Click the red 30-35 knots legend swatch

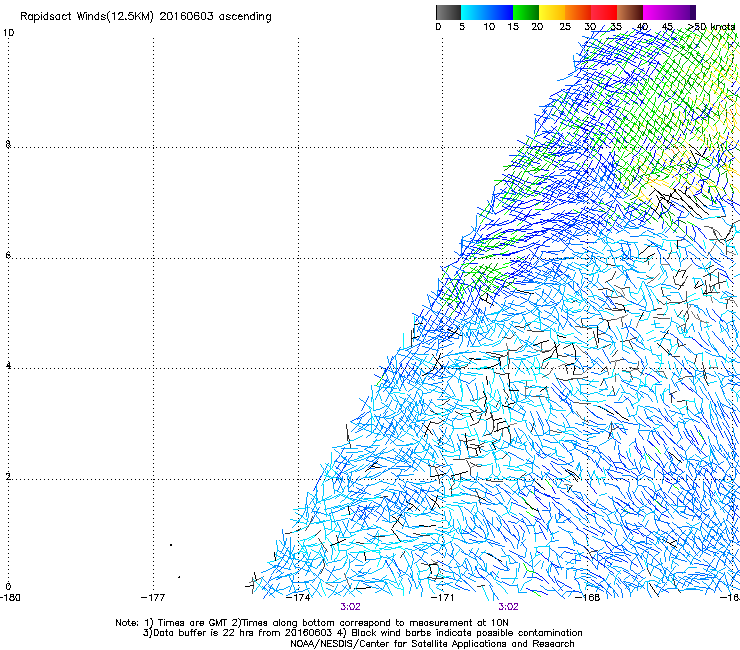coord(604,12)
